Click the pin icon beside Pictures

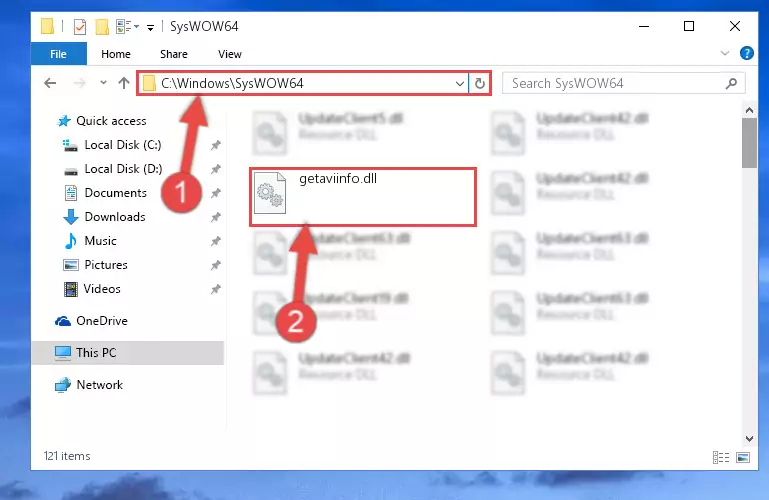215,265
